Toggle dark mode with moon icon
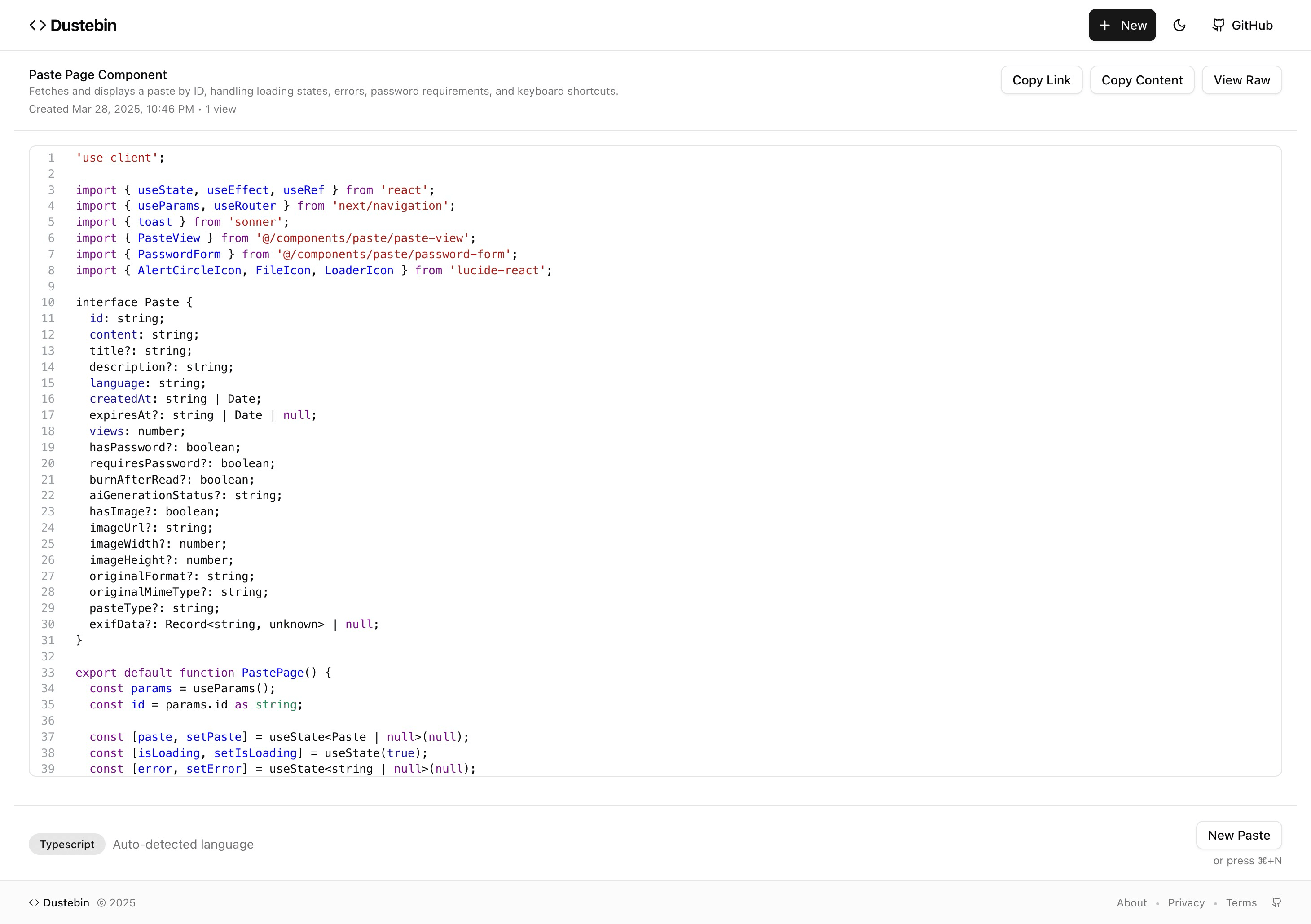The width and height of the screenshot is (1311, 924). 1179,25
